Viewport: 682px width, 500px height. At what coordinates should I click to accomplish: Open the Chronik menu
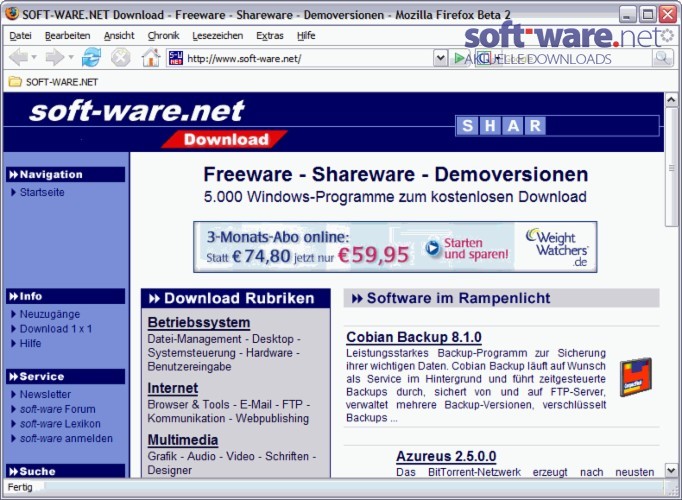[x=163, y=36]
